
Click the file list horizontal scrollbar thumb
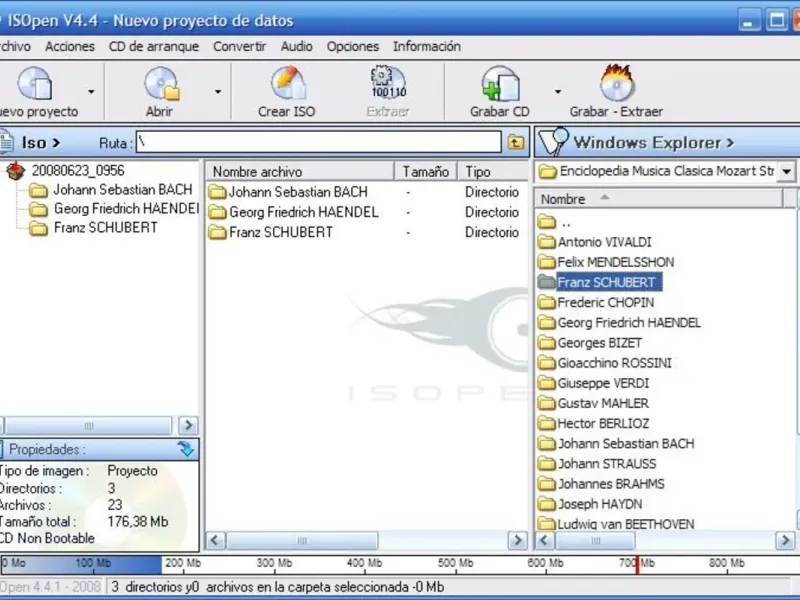pyautogui.click(x=302, y=540)
